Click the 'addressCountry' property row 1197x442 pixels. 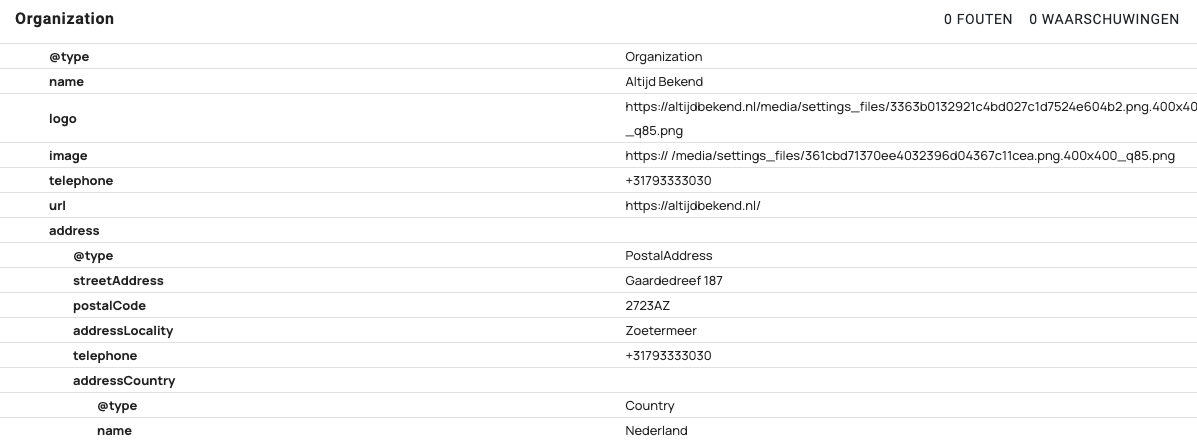598,380
